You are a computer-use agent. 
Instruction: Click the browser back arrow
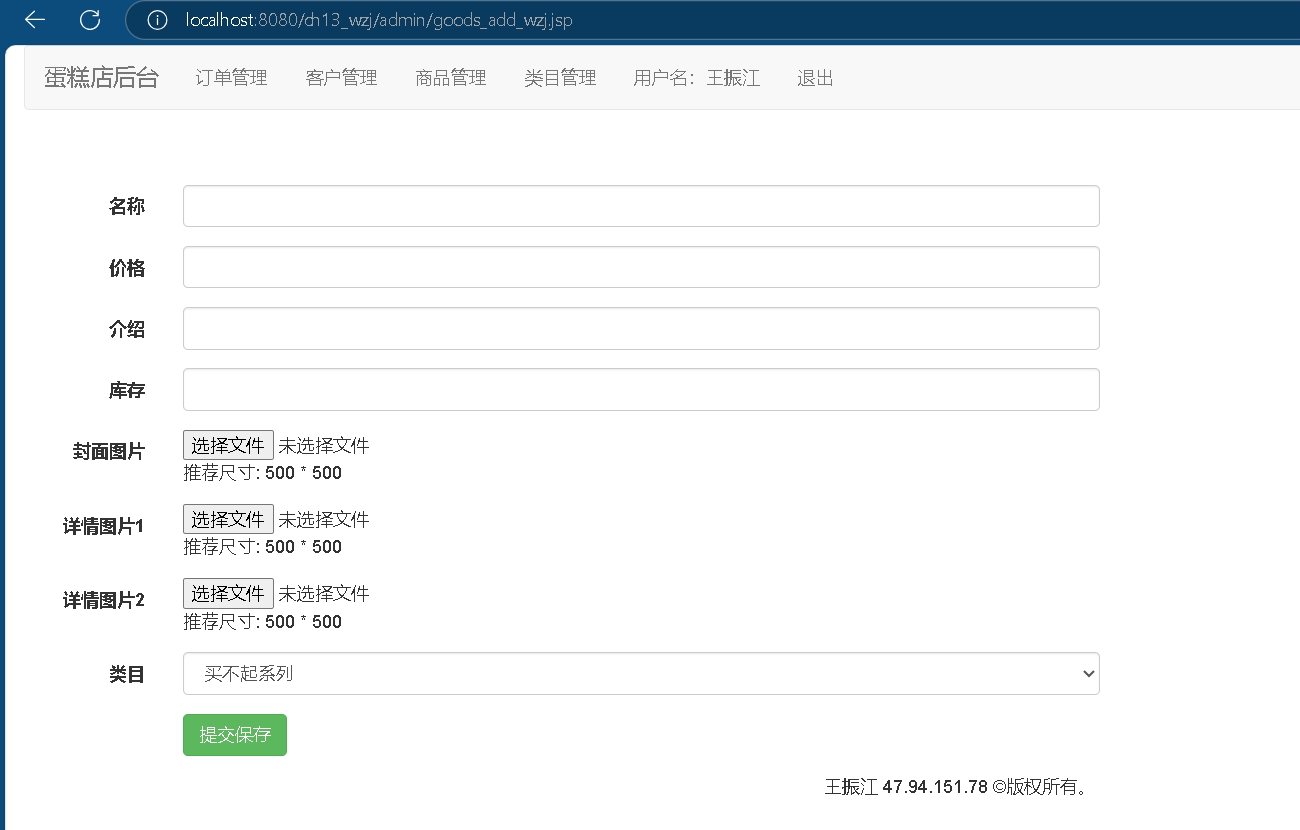click(x=35, y=20)
